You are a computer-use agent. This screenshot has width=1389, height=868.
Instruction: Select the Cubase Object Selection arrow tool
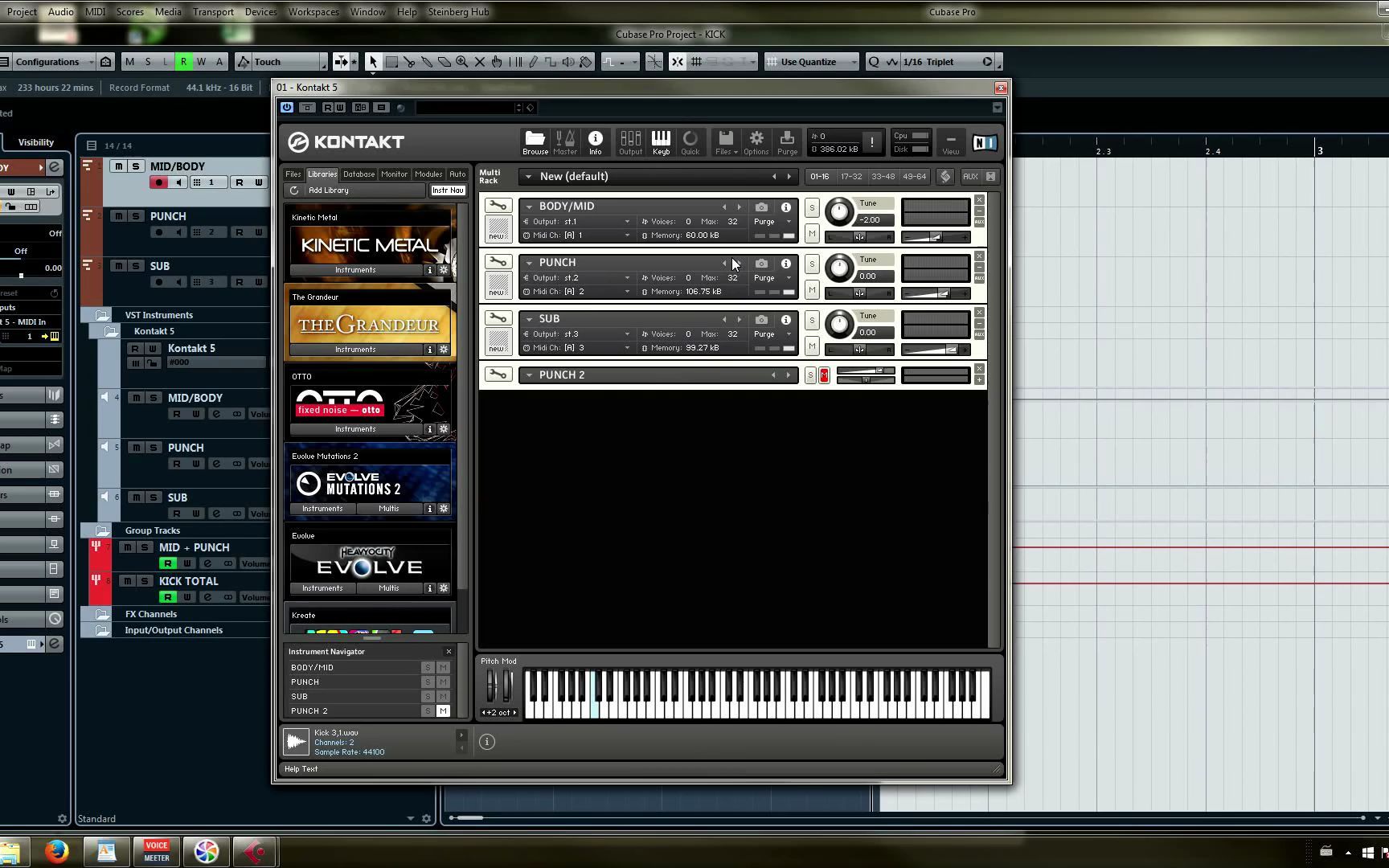[373, 62]
